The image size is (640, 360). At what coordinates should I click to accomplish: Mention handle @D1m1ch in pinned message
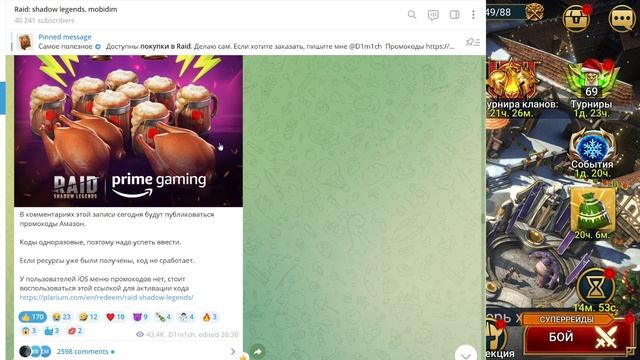tap(365, 46)
